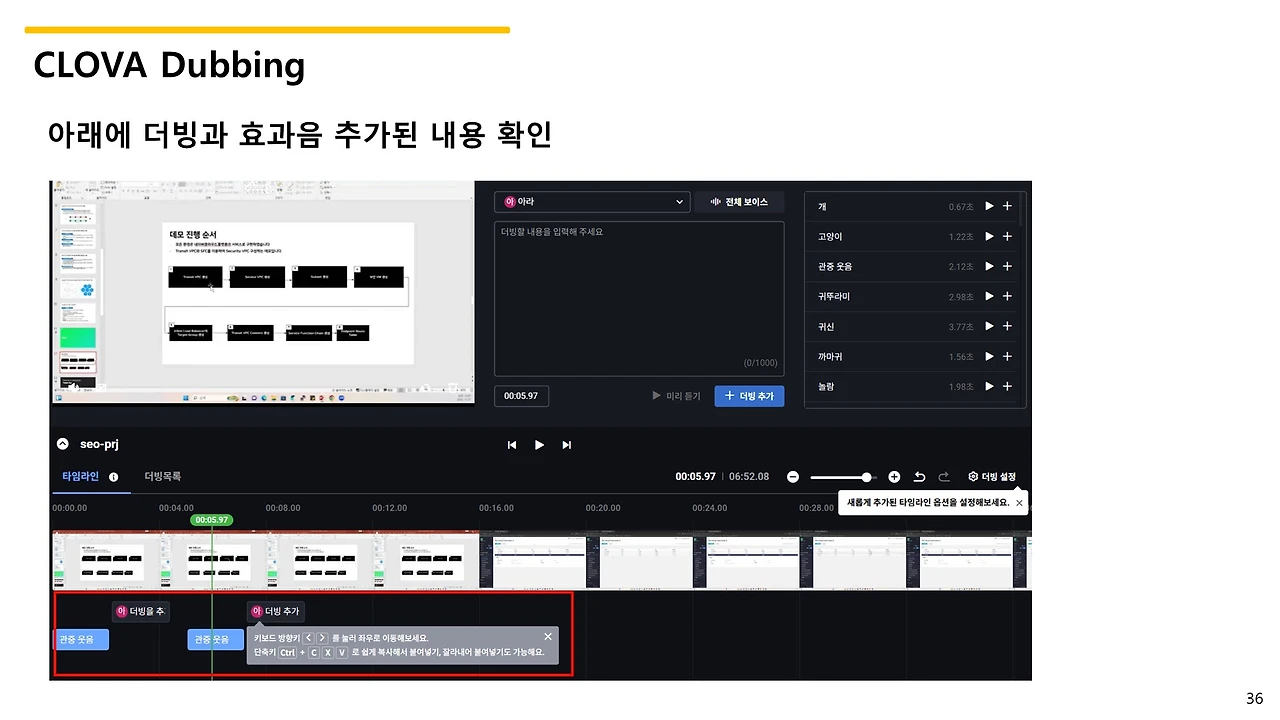This screenshot has width=1280, height=720.
Task: Click the 더빙 추가 blue button
Action: [749, 396]
